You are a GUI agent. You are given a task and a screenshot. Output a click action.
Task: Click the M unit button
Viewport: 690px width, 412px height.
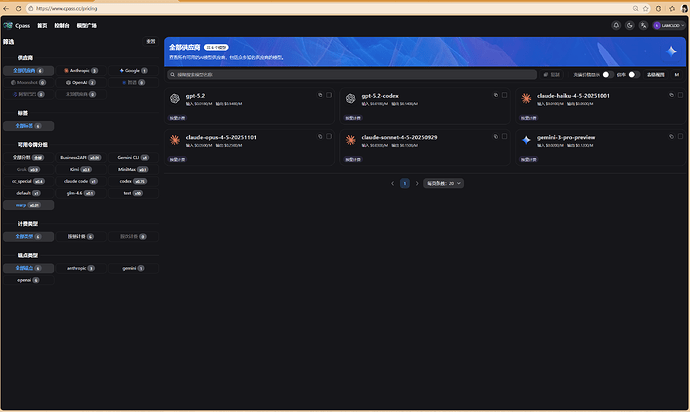click(x=677, y=74)
